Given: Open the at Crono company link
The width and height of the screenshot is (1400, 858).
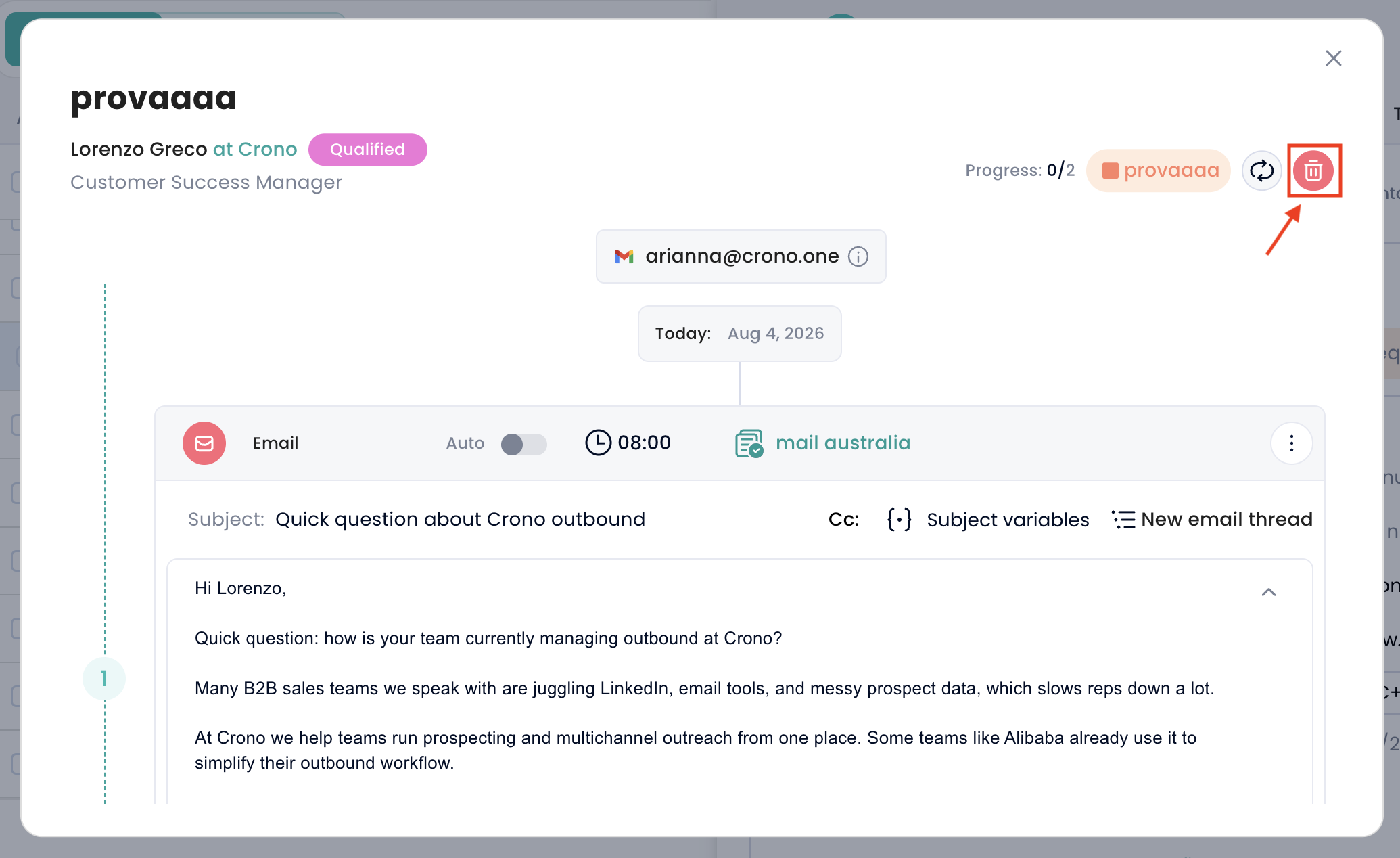Looking at the screenshot, I should [x=255, y=150].
